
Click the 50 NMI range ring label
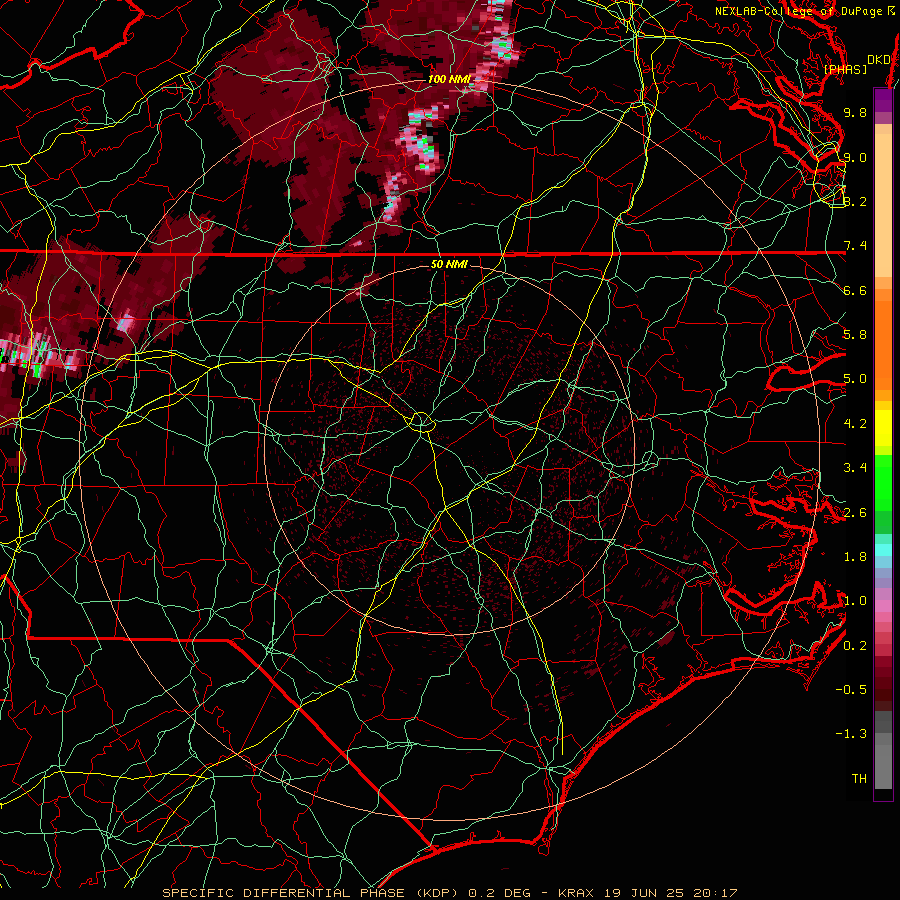tap(449, 265)
